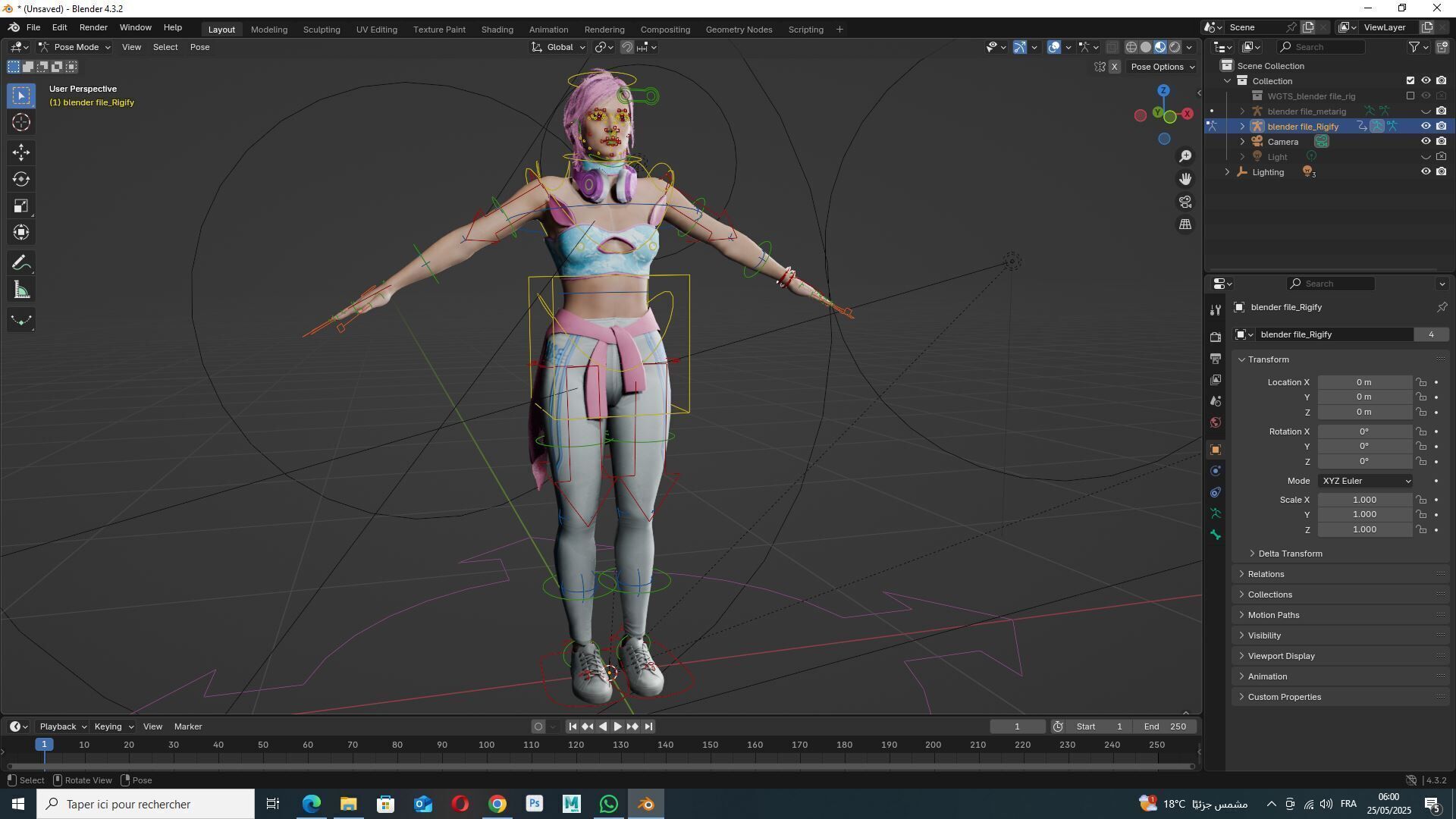This screenshot has height=819, width=1456.
Task: Open Google Chrome from the taskbar
Action: pos(497,804)
